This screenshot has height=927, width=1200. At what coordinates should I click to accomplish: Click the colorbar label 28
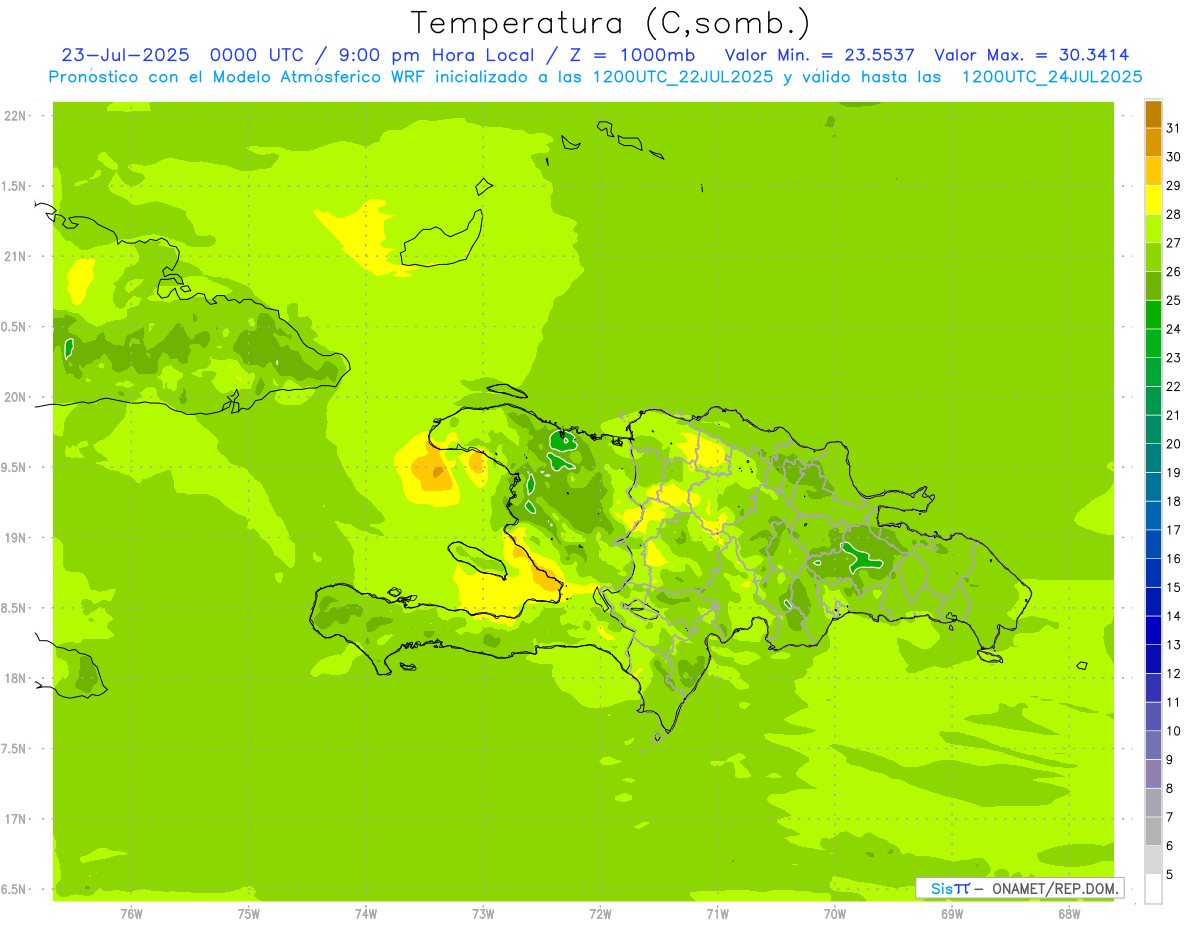[x=1173, y=214]
